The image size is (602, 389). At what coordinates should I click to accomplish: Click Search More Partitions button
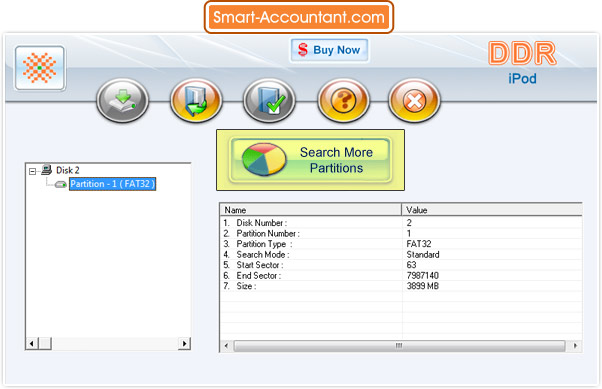click(310, 160)
